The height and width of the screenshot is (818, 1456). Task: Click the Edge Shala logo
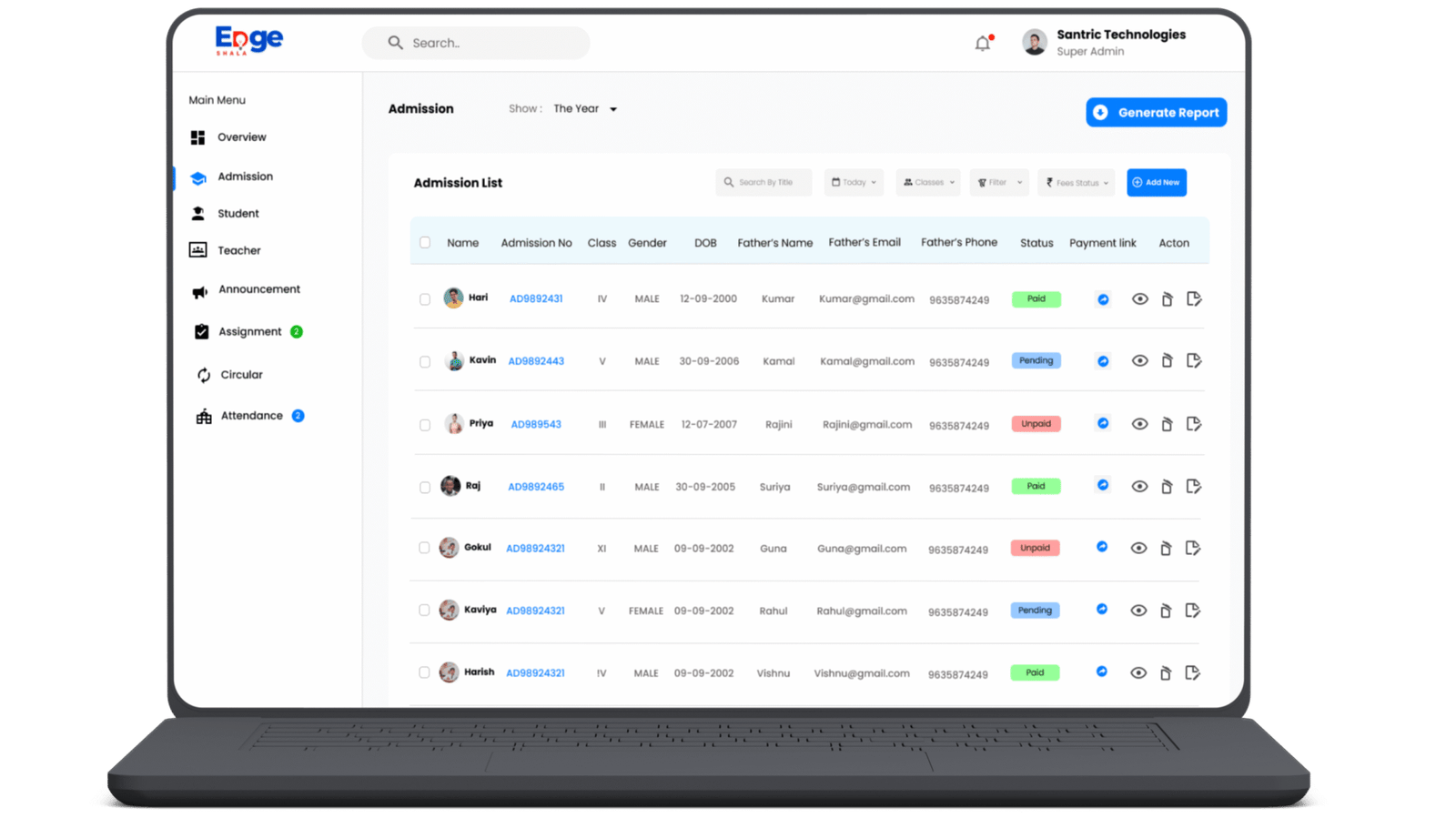click(248, 40)
